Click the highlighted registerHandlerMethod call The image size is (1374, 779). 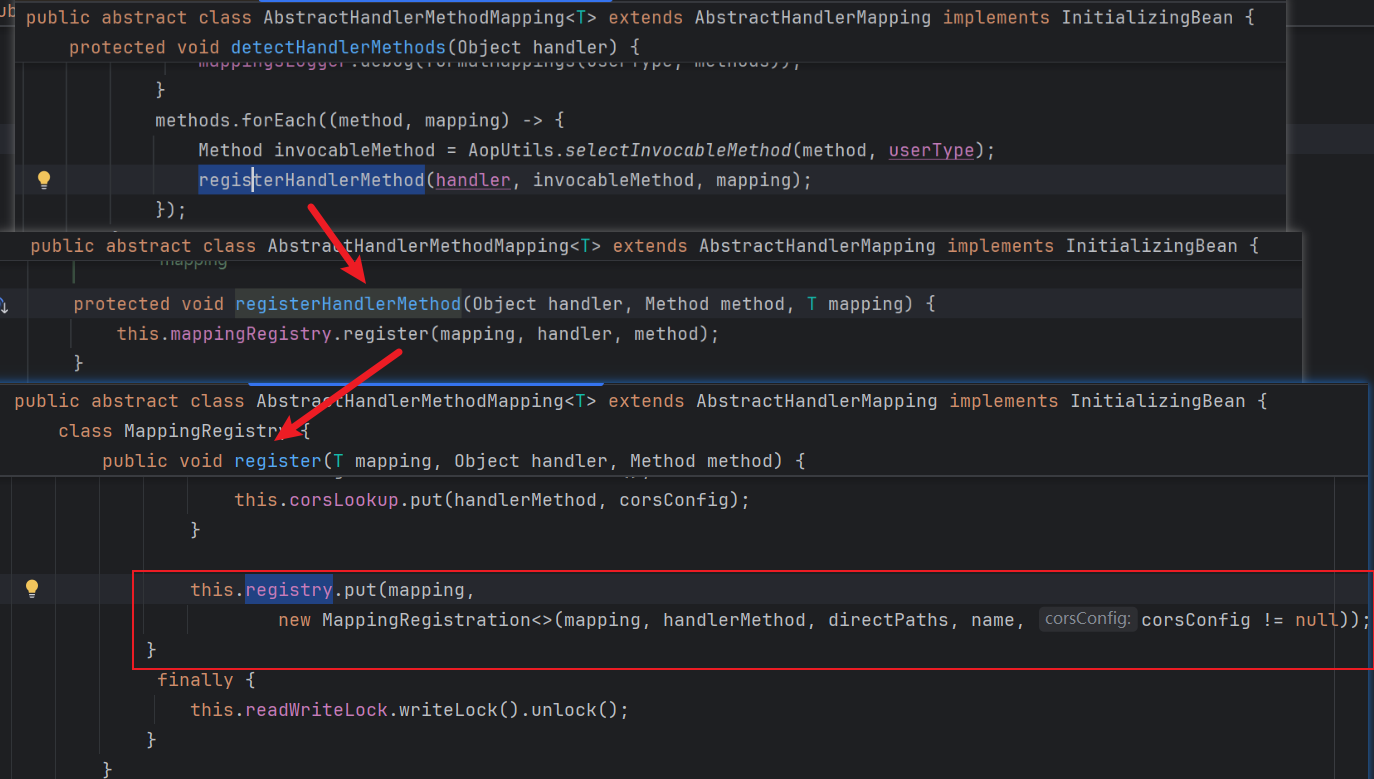pos(311,180)
